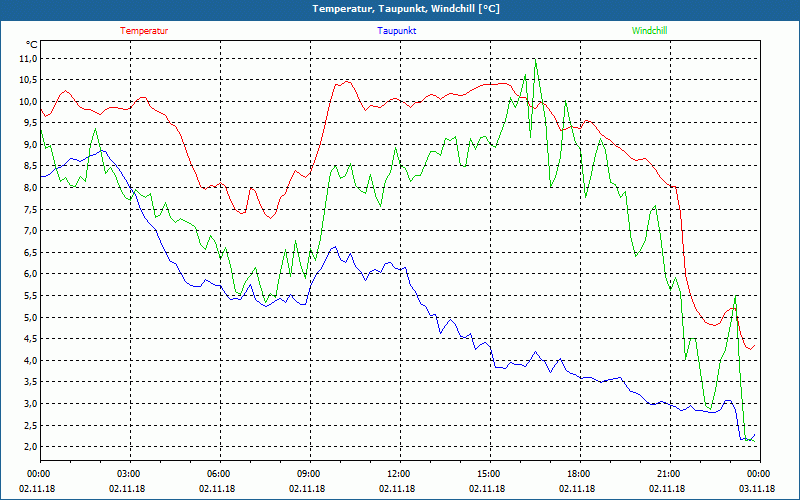Click the green Windchill legend label
Screen dimensions: 800x500
[649, 31]
